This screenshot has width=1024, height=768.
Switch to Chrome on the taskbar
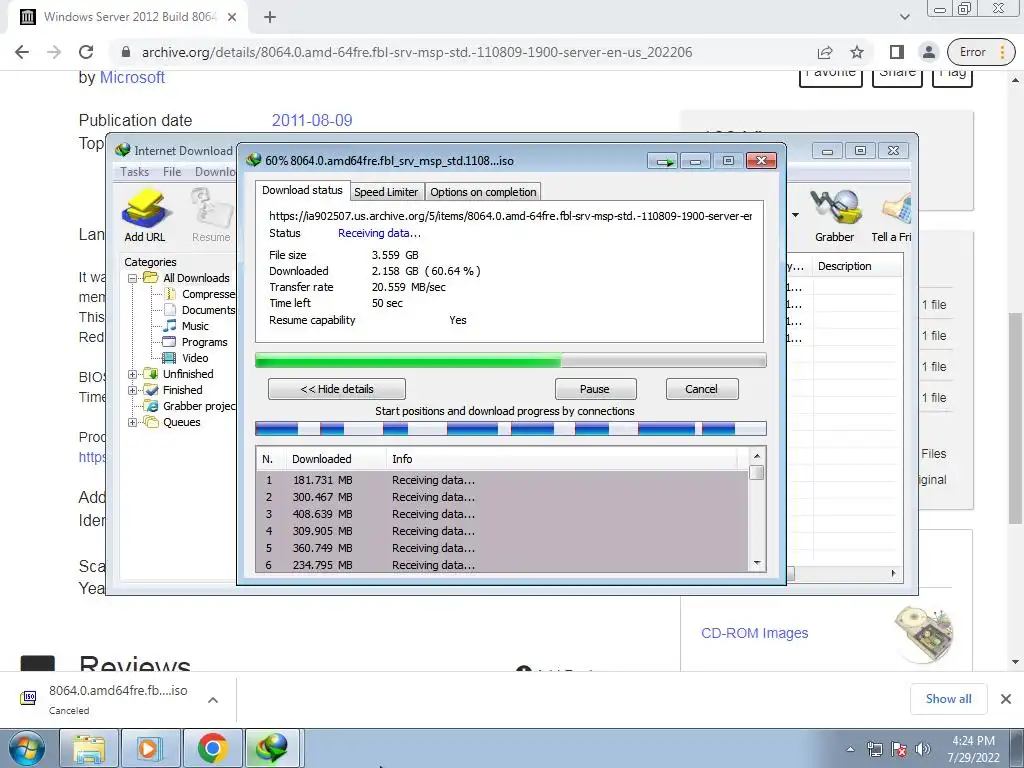tap(212, 748)
